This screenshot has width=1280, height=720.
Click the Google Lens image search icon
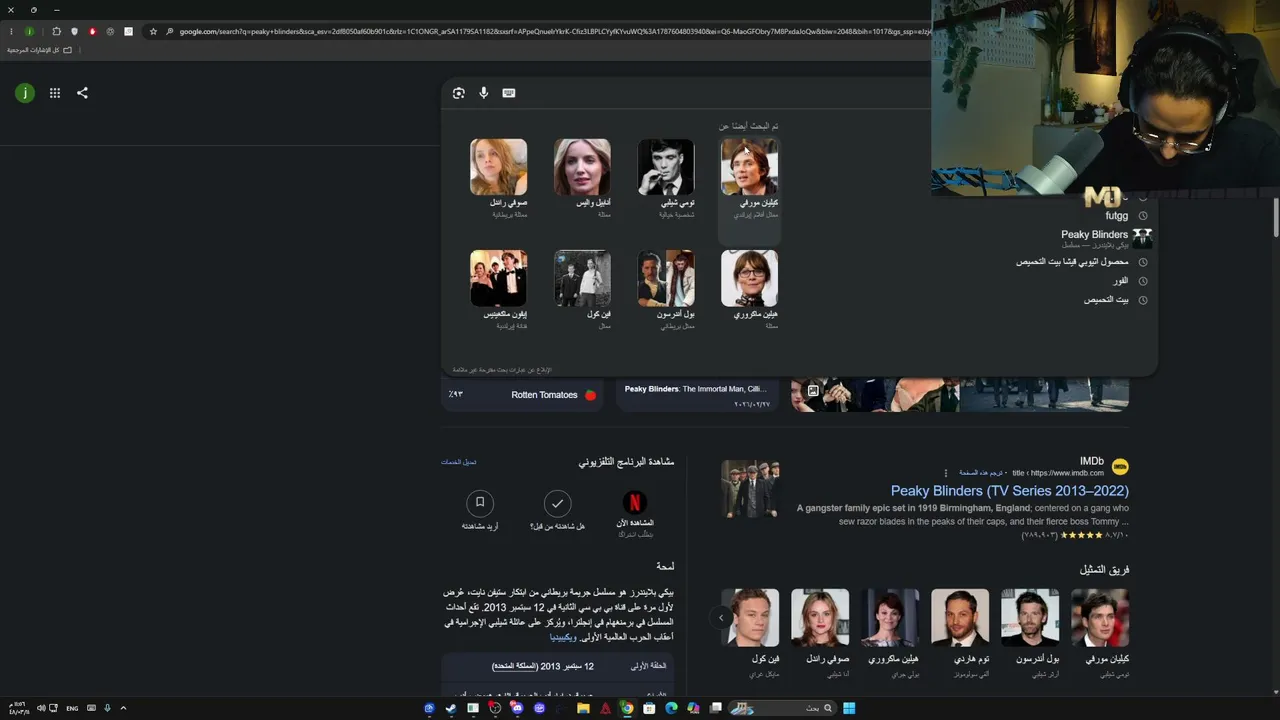point(459,93)
